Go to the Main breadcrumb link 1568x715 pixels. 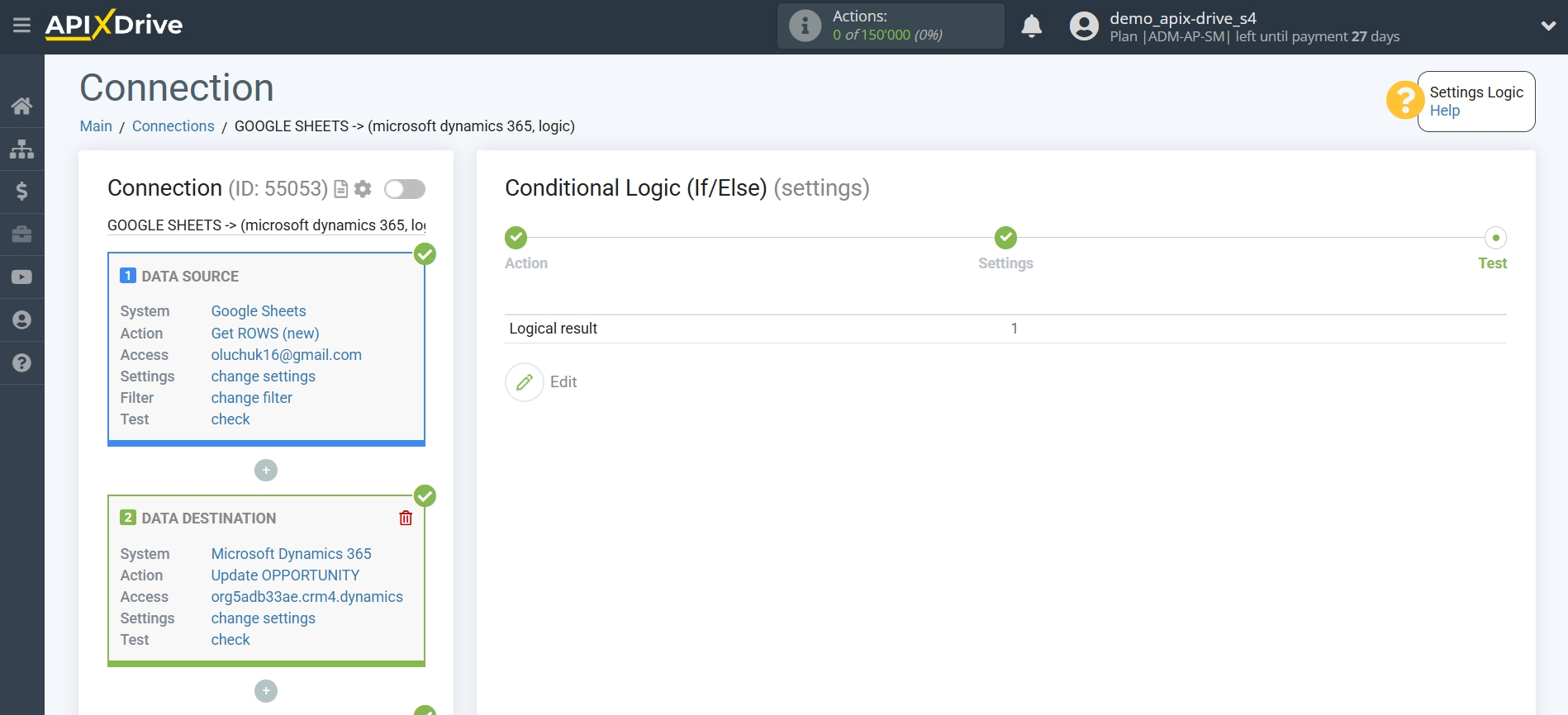click(96, 126)
